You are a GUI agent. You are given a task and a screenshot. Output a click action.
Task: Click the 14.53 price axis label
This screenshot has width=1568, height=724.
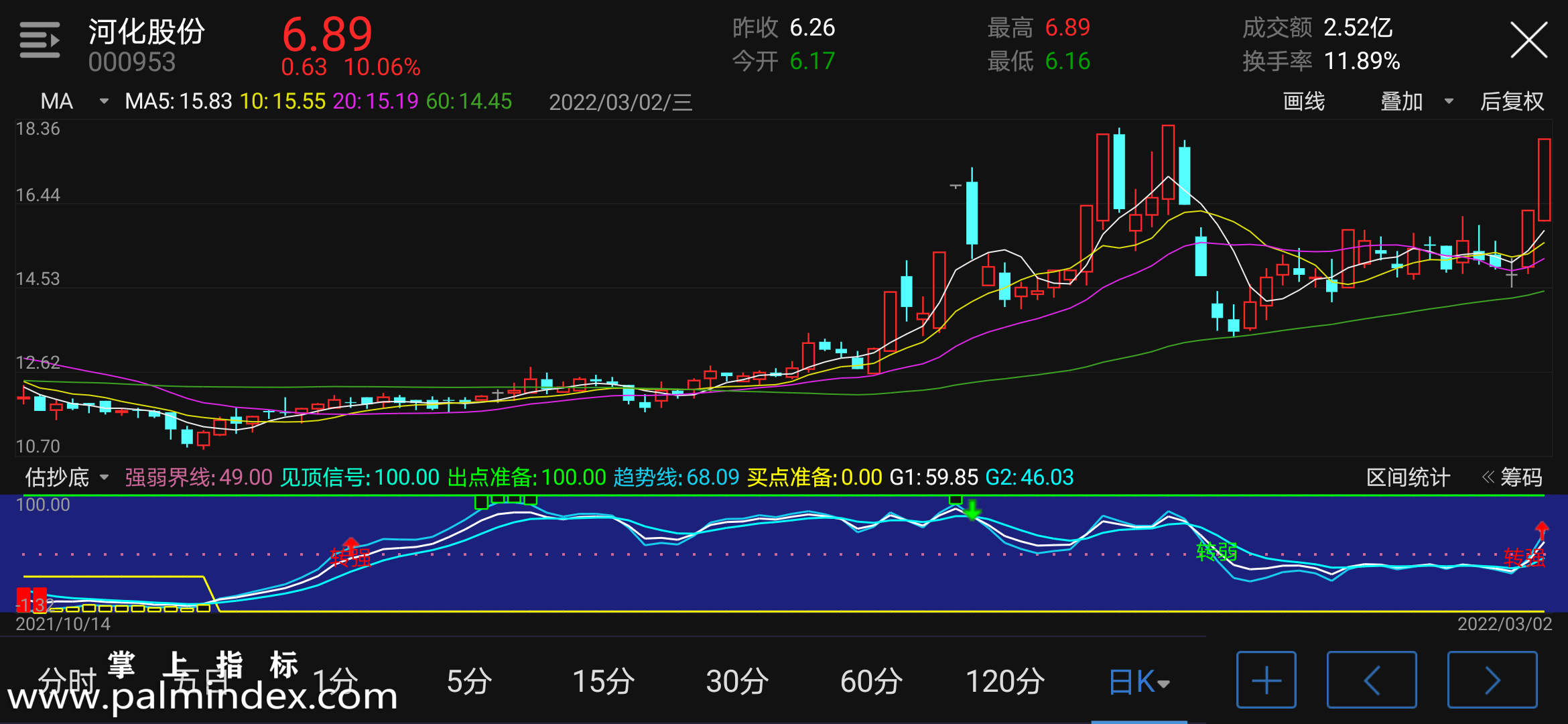tap(38, 279)
